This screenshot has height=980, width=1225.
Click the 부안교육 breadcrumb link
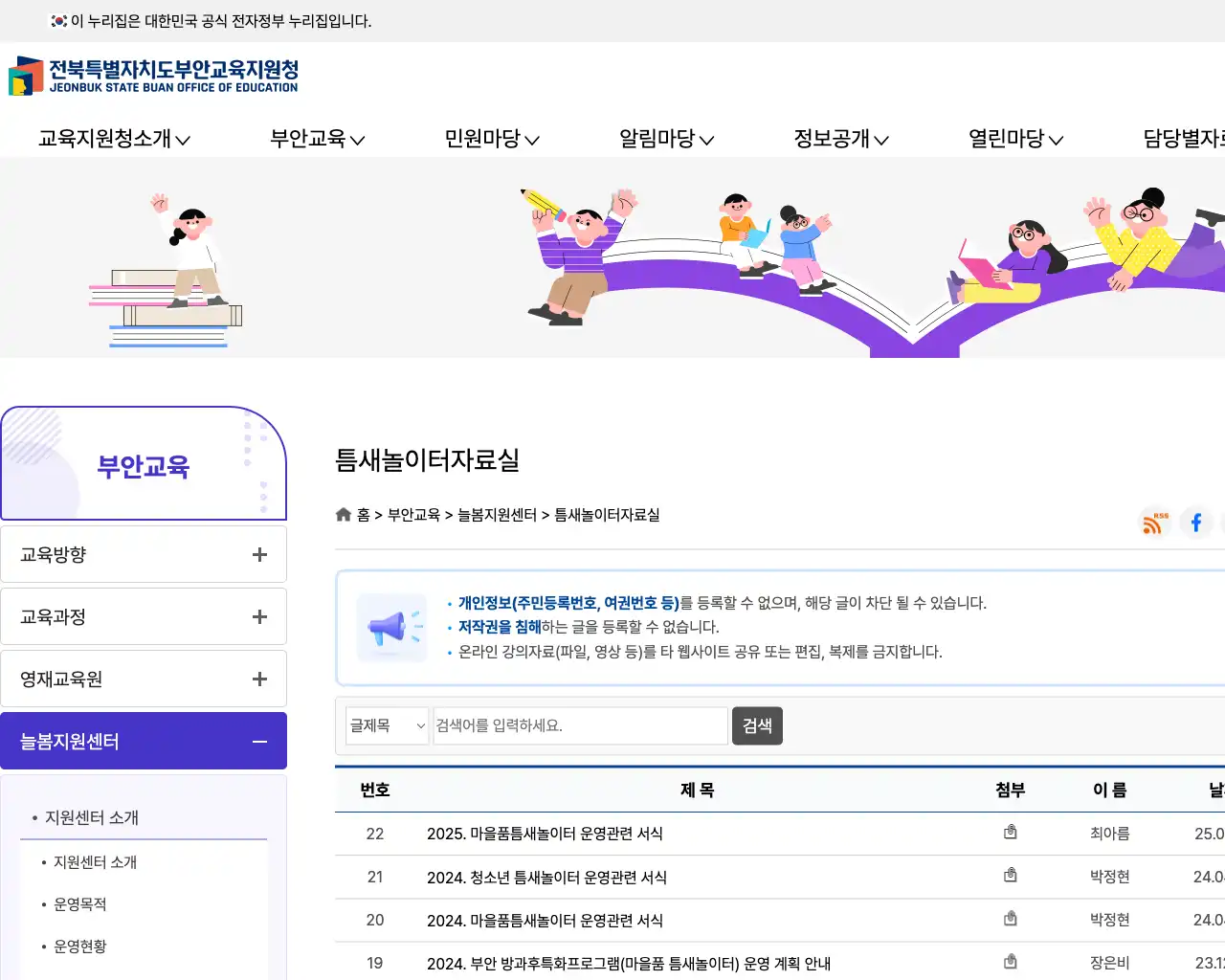(x=415, y=514)
